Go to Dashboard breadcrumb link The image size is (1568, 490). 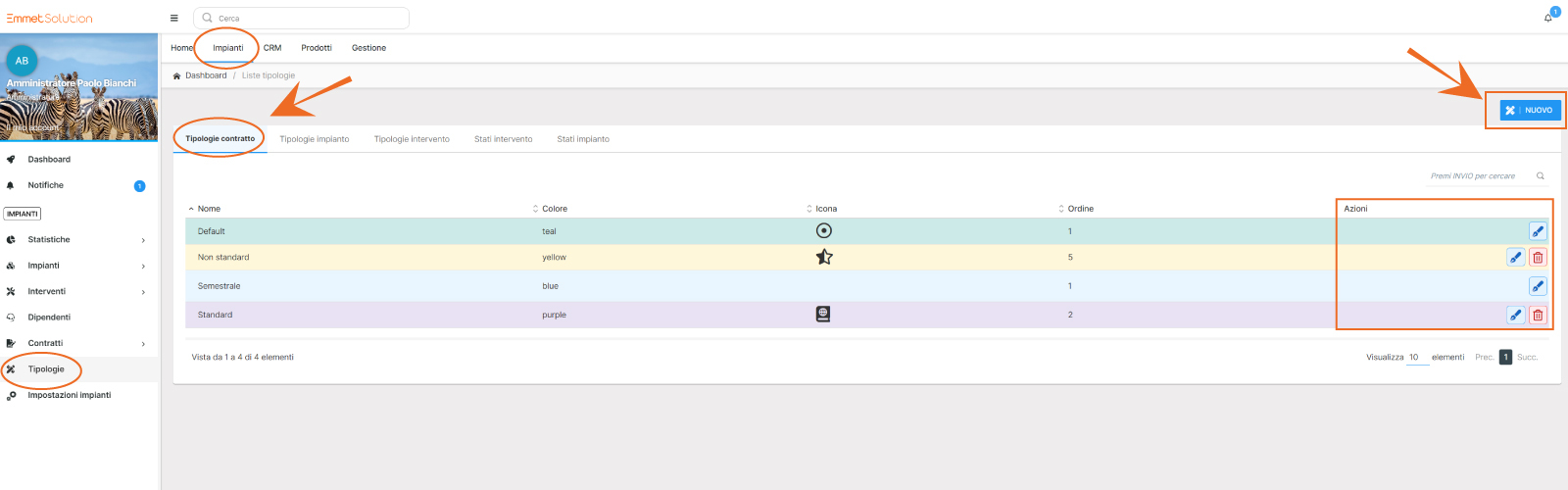[206, 75]
